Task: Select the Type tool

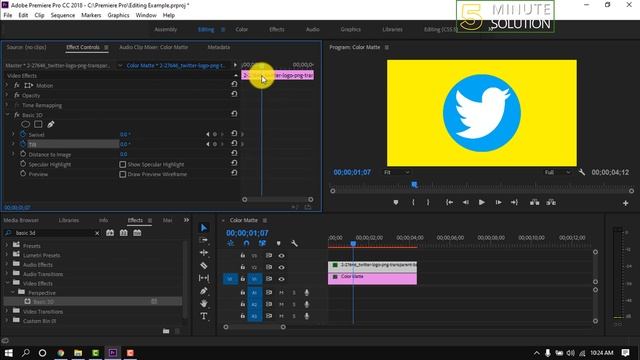Action: pyautogui.click(x=204, y=316)
